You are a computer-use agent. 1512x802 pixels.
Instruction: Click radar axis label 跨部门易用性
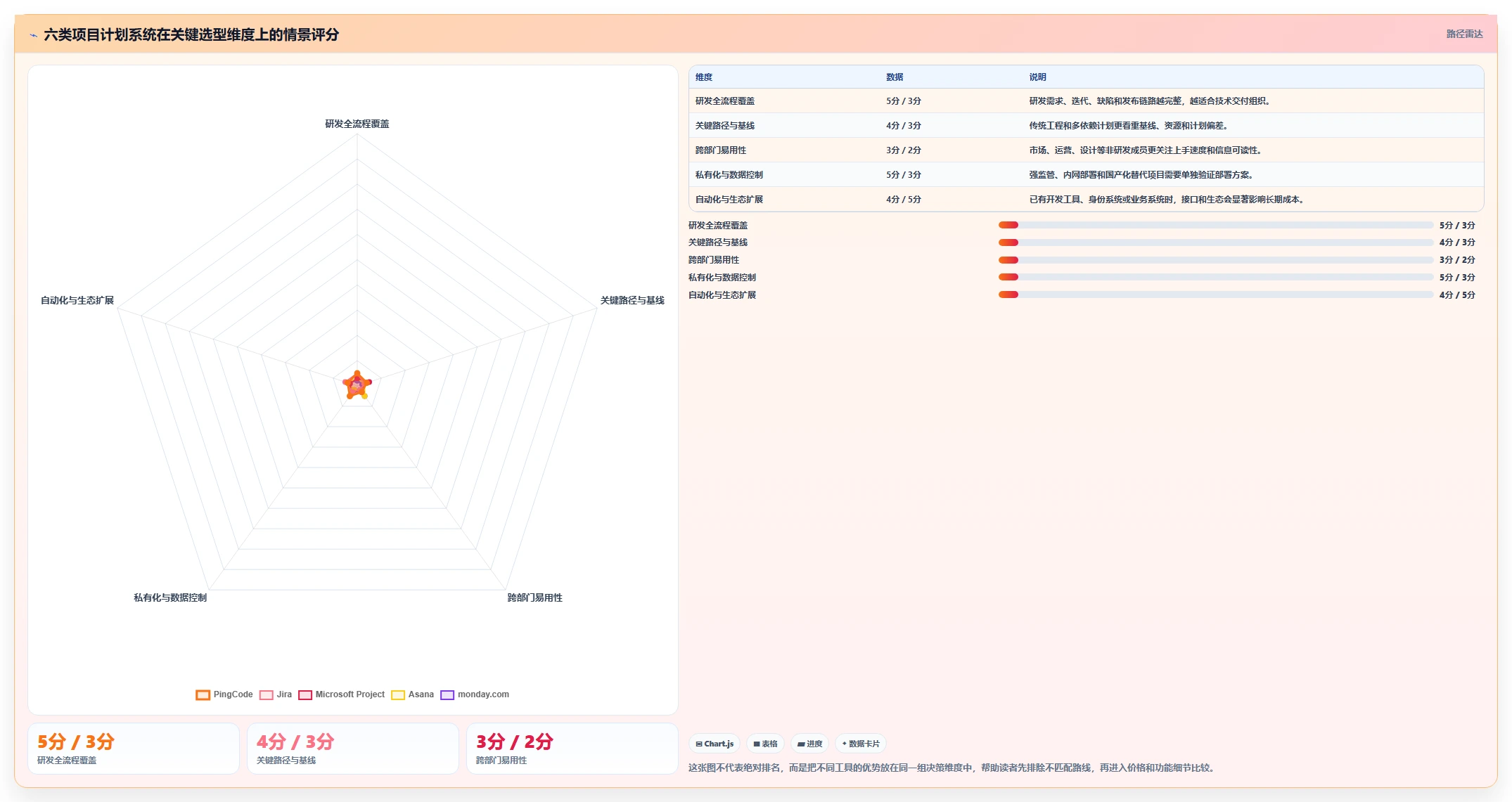tap(535, 597)
